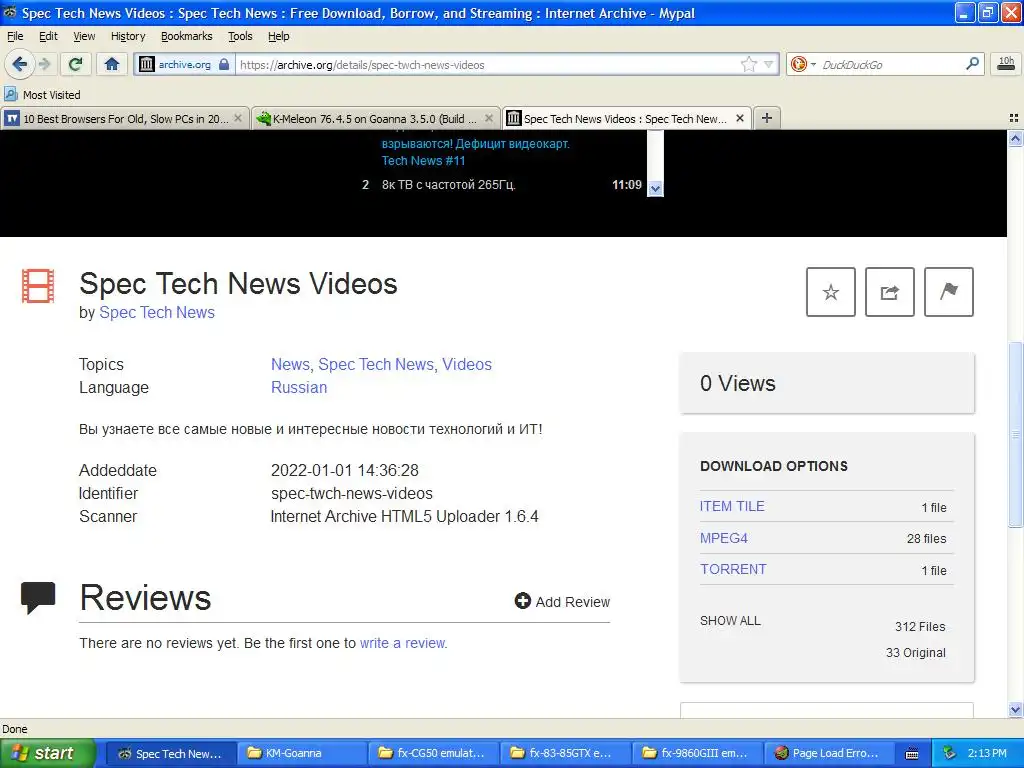Click the 10h toolbar button

[1006, 64]
